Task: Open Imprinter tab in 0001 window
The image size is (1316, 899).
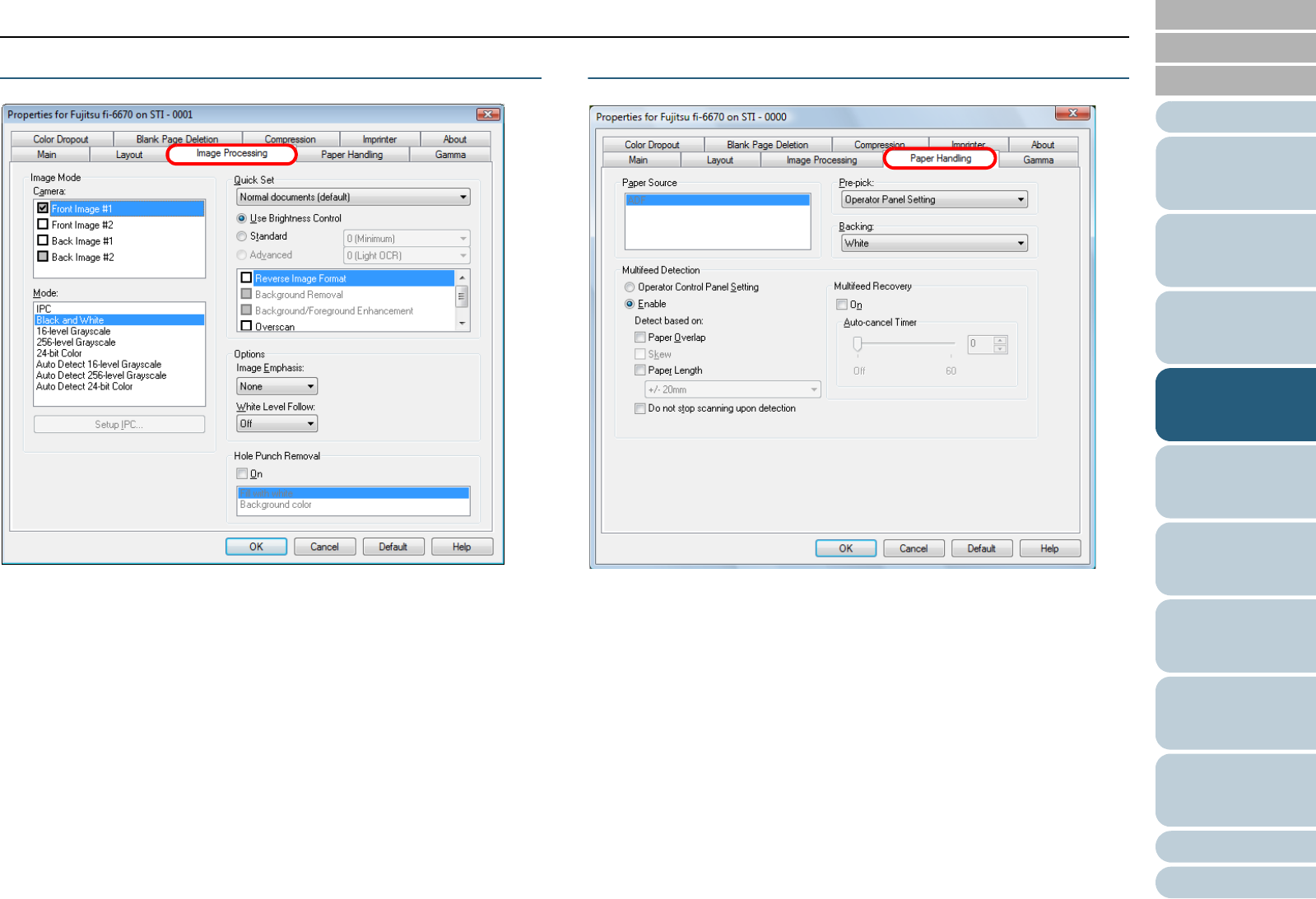Action: [x=379, y=139]
